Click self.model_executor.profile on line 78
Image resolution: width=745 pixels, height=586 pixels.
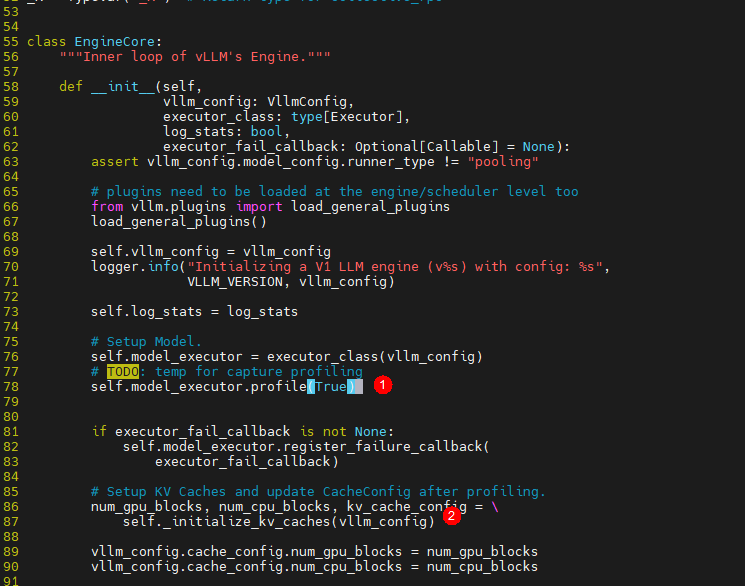tap(199, 387)
